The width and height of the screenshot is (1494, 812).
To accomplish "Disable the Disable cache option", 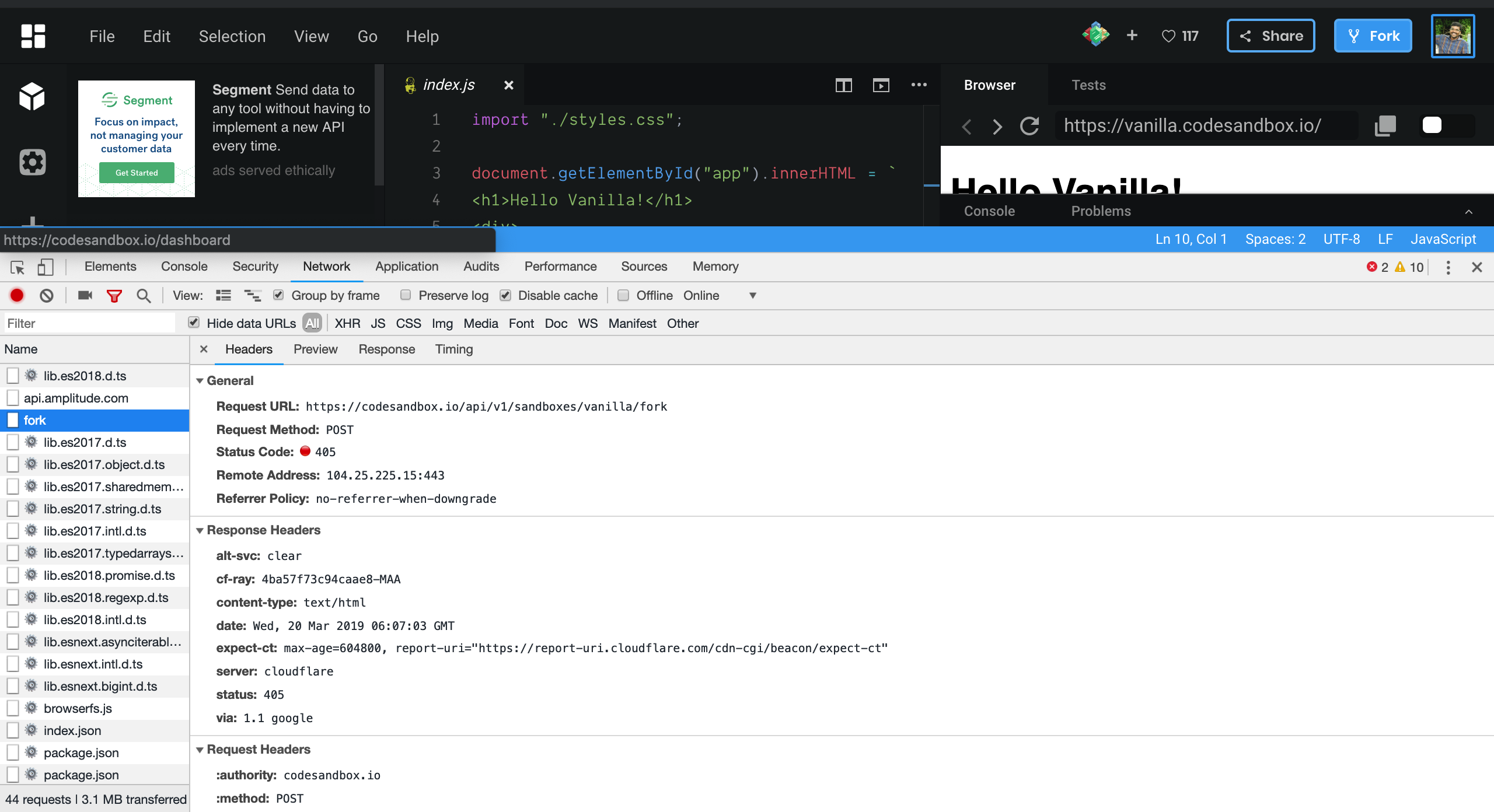I will (x=505, y=295).
